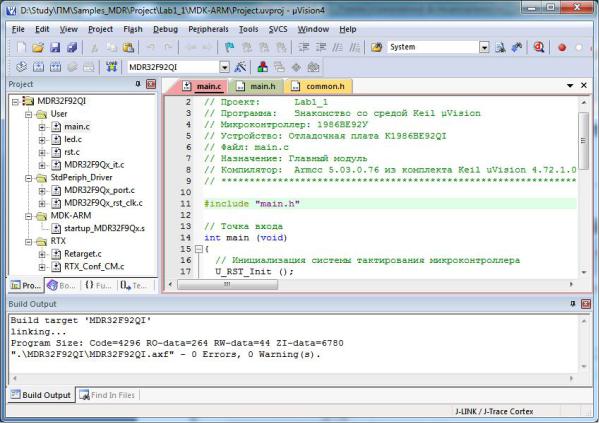The width and height of the screenshot is (599, 423).
Task: Build the target using the Build icon
Action: [38, 67]
